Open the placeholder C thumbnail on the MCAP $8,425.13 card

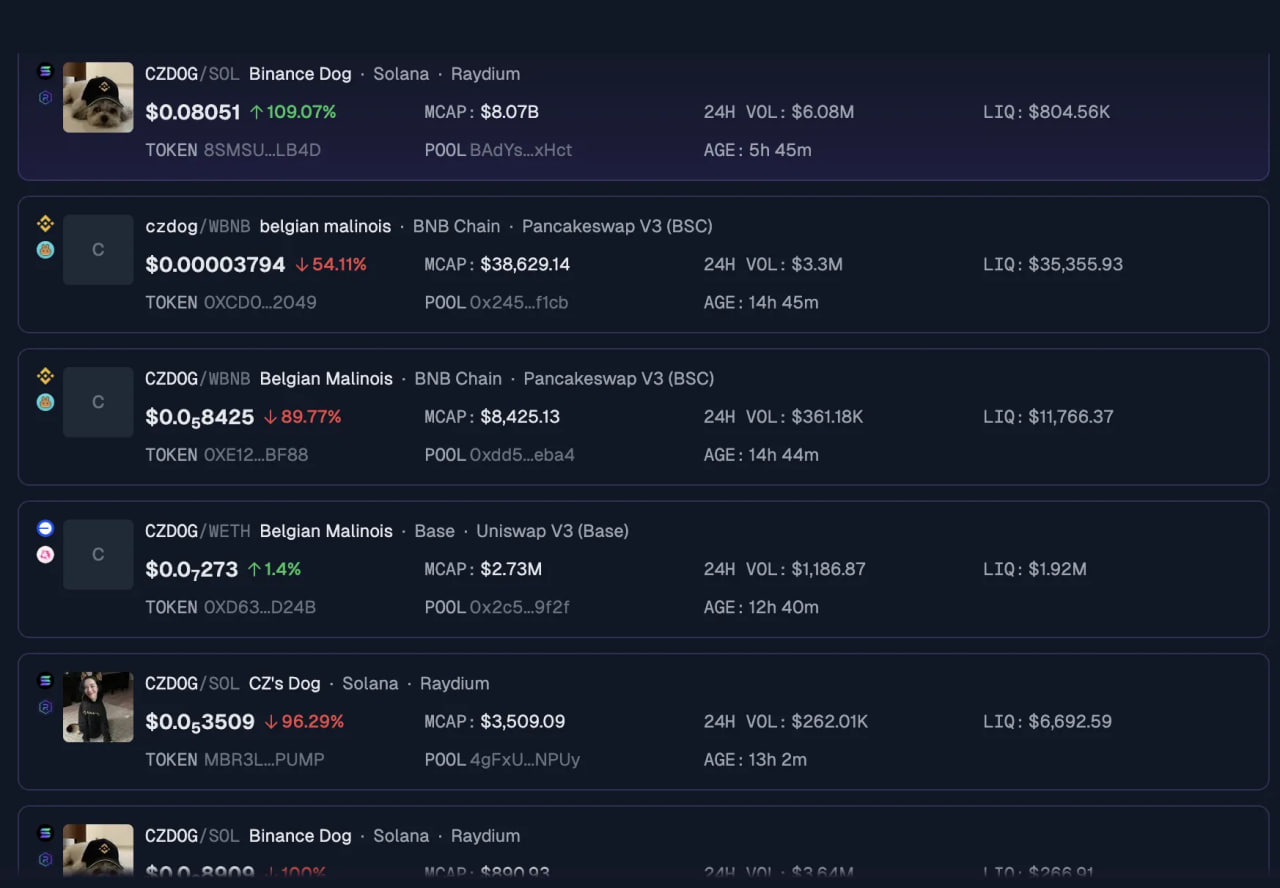pyautogui.click(x=98, y=402)
